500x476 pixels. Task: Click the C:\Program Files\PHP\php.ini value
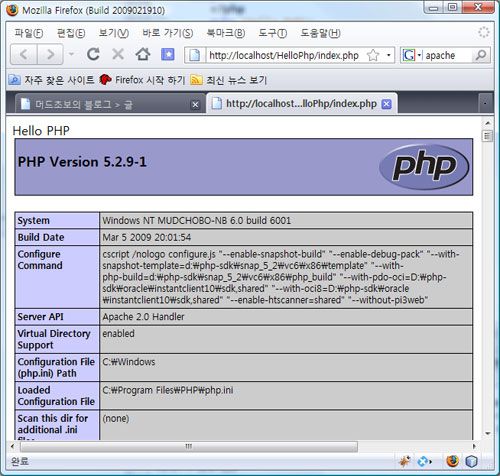pyautogui.click(x=168, y=390)
